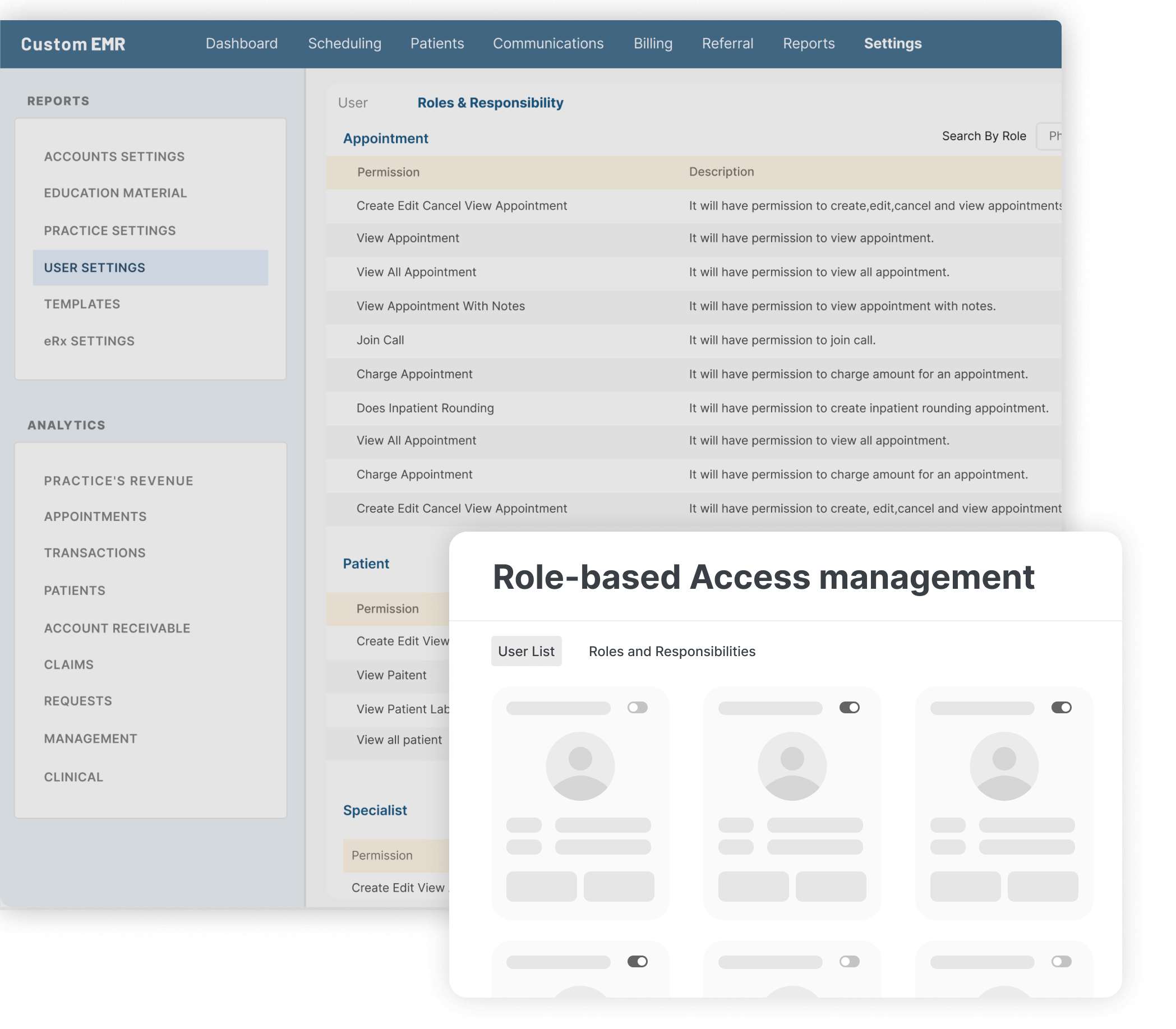Image resolution: width=1176 pixels, height=1029 pixels.
Task: Disable the toggle on the second user card
Action: click(849, 708)
